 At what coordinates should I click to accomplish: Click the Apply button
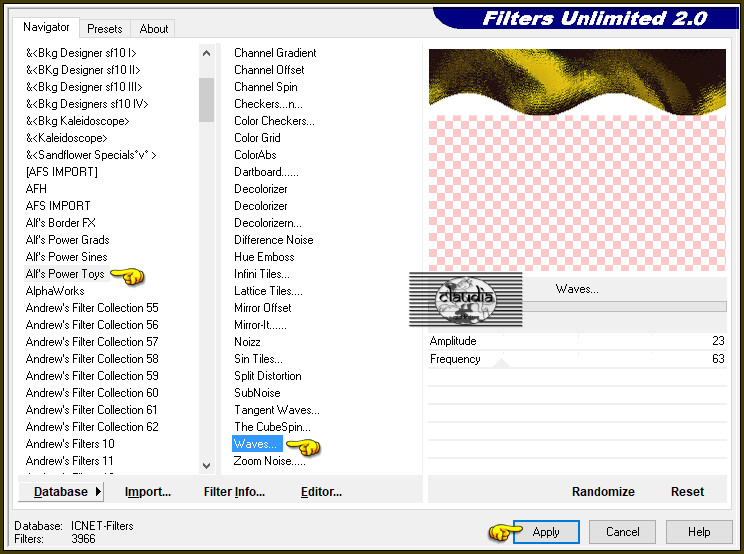[x=546, y=532]
